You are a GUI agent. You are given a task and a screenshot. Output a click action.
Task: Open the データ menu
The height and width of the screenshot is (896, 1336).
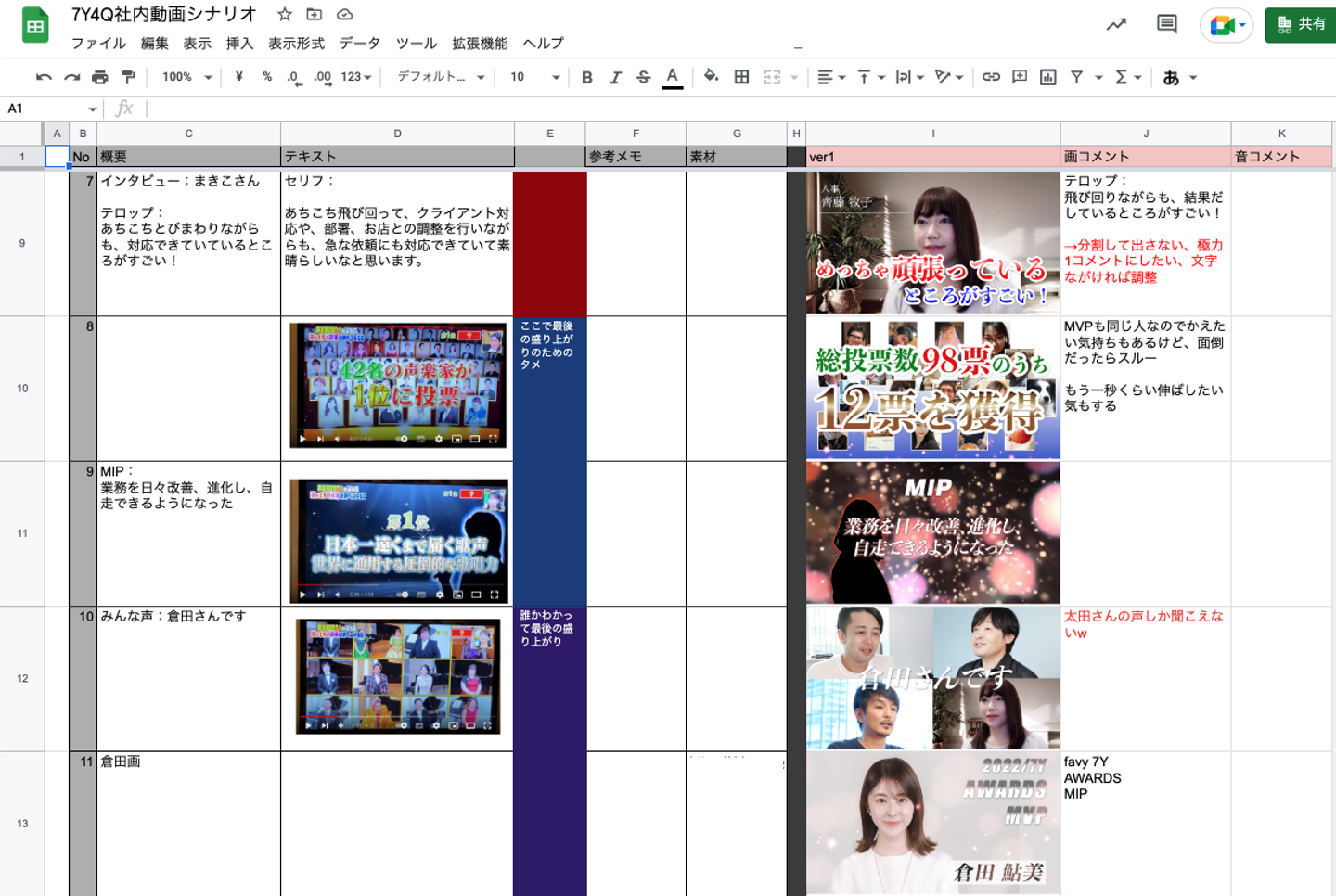359,44
